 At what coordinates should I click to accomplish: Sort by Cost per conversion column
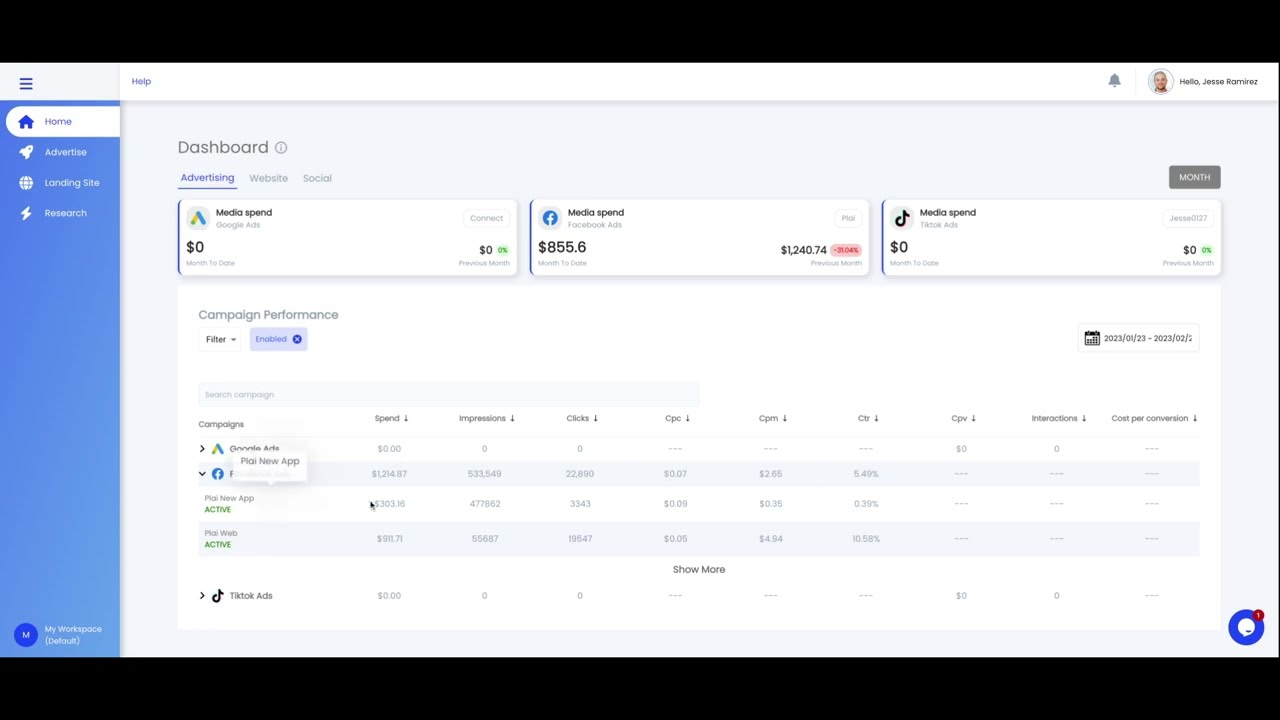tap(1154, 418)
